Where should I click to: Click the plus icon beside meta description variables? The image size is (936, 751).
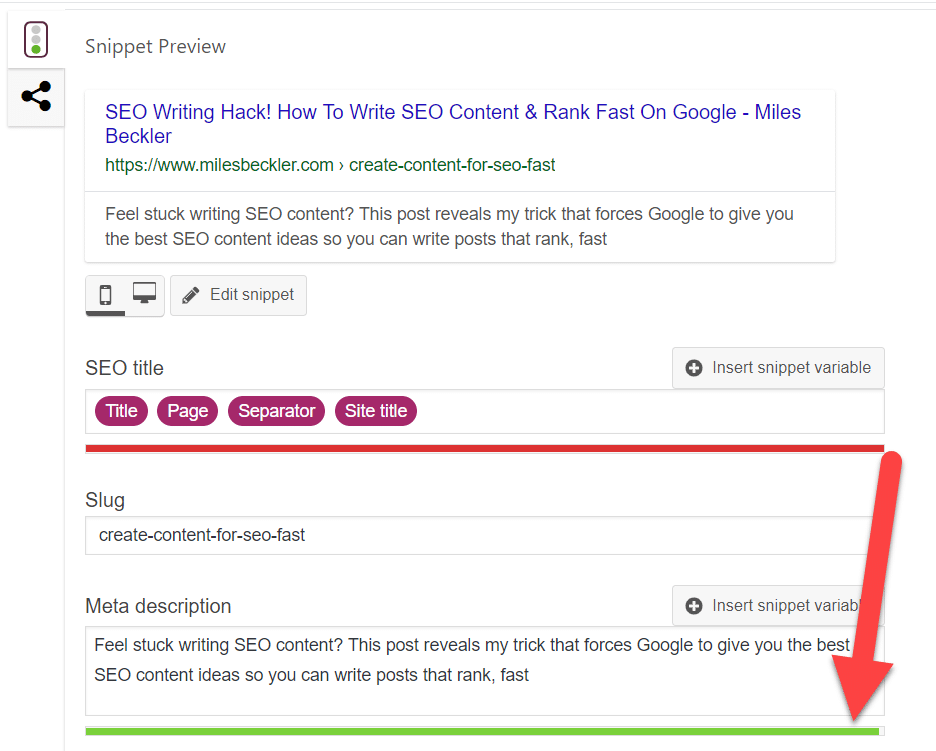pos(694,605)
